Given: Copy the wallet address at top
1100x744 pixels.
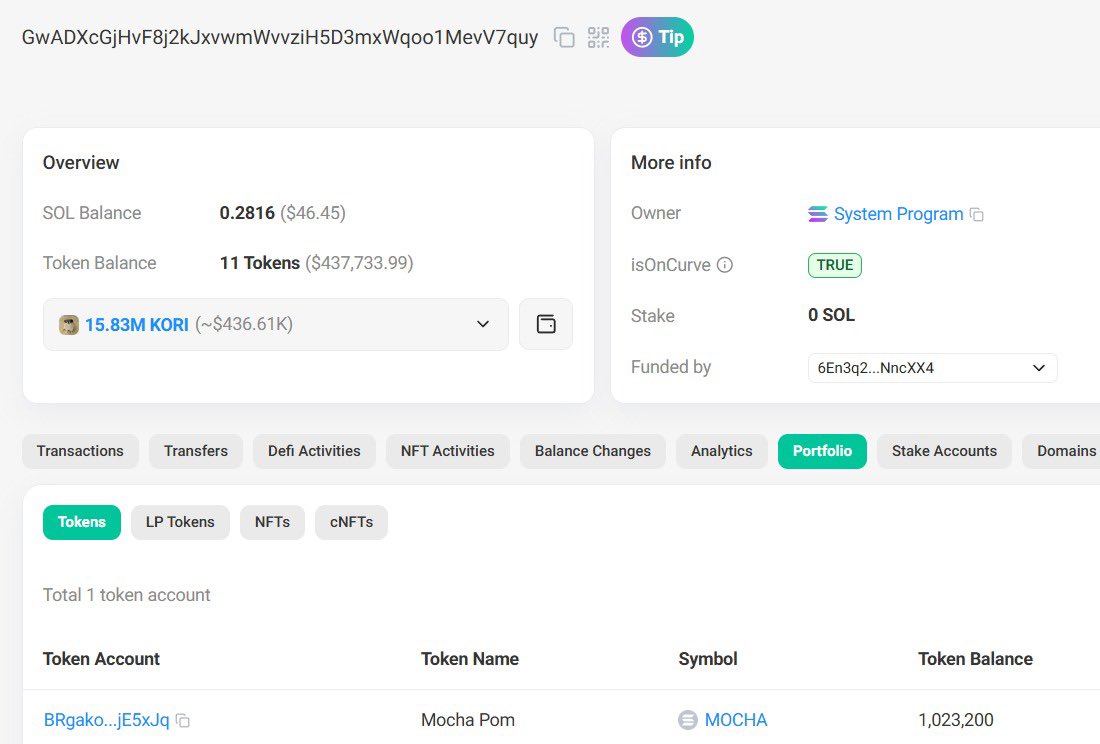Looking at the screenshot, I should point(564,37).
